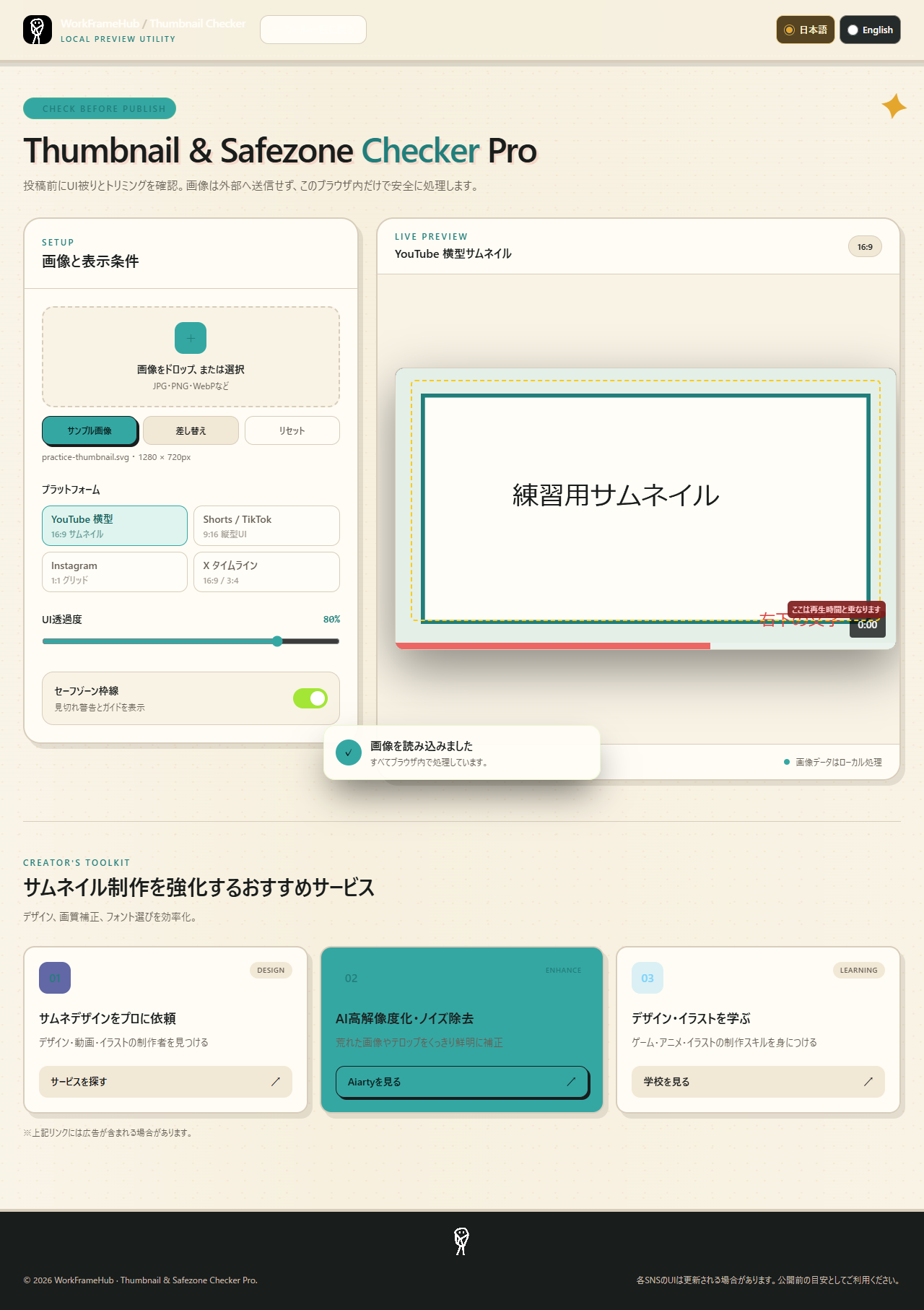Screen dimensions: 924x1310
Task: Choose the X タイムライン platform option
Action: (266, 572)
